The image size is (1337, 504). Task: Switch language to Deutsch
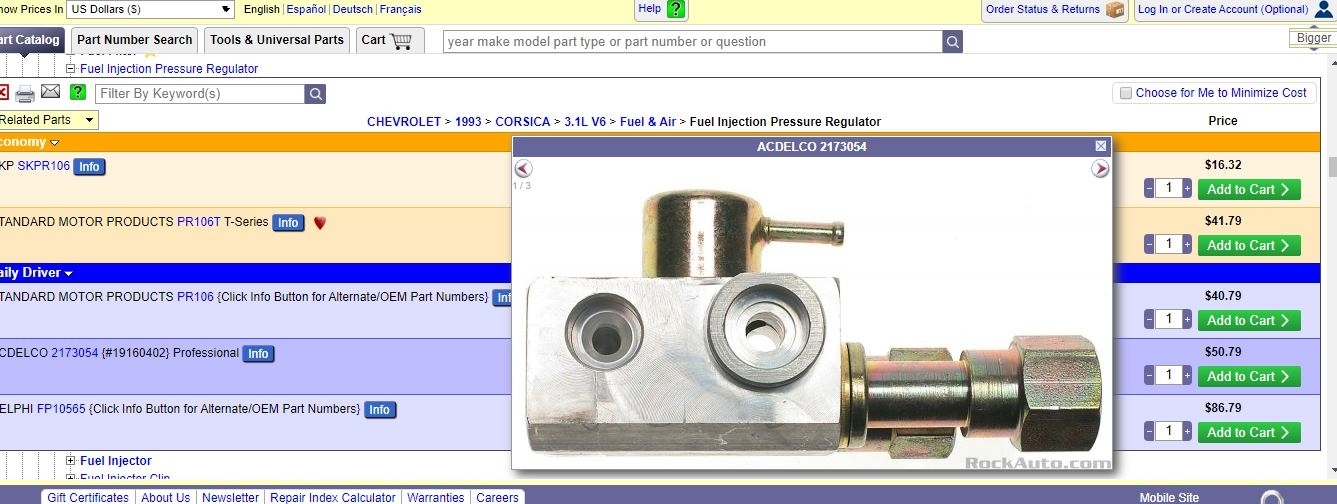(x=353, y=9)
